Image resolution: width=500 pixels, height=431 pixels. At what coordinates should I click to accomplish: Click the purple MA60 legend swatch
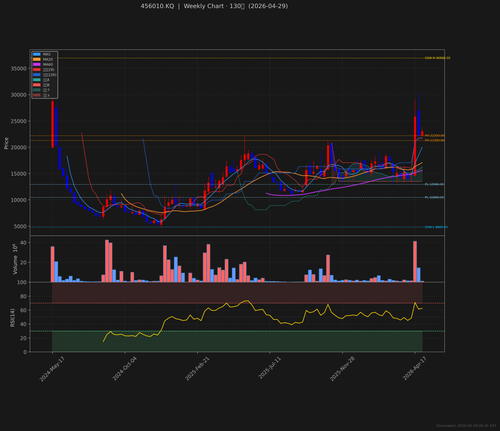[x=37, y=64]
